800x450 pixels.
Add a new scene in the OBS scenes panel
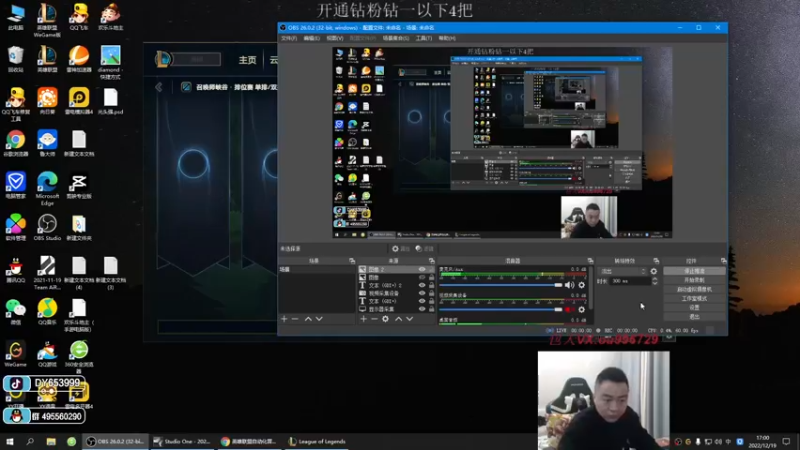coord(284,319)
